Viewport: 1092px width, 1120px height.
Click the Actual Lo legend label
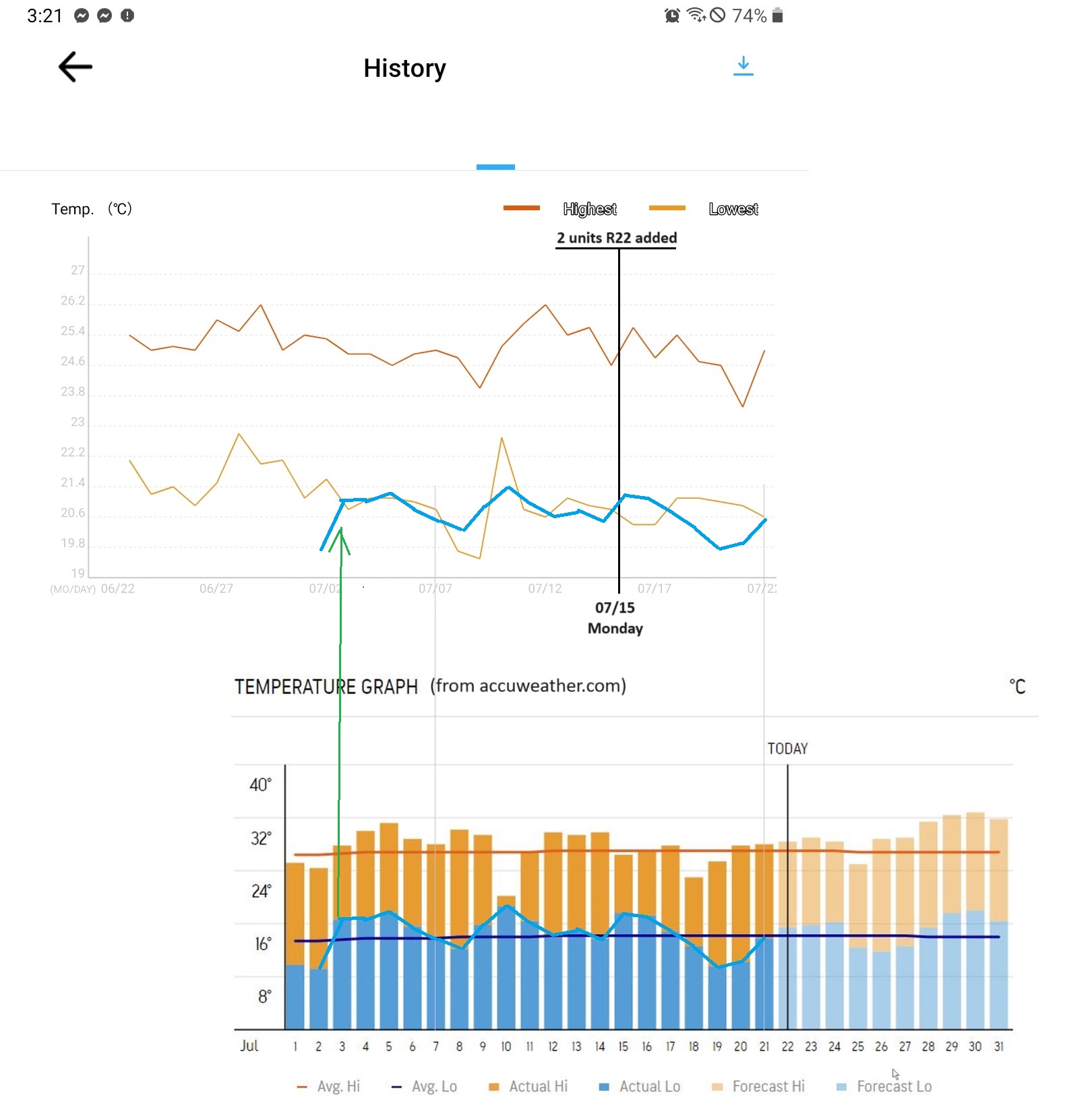649,1086
